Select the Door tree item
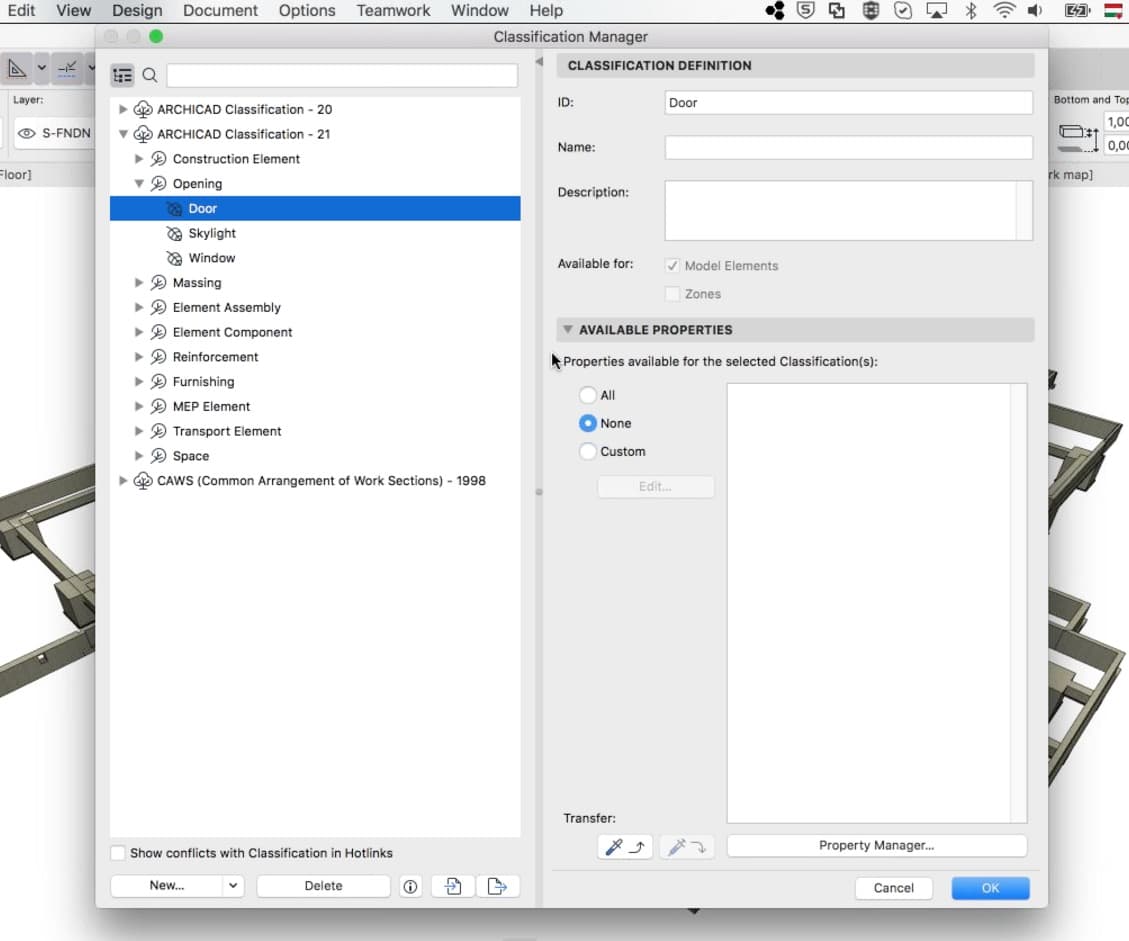This screenshot has height=941, width=1129. coord(315,209)
